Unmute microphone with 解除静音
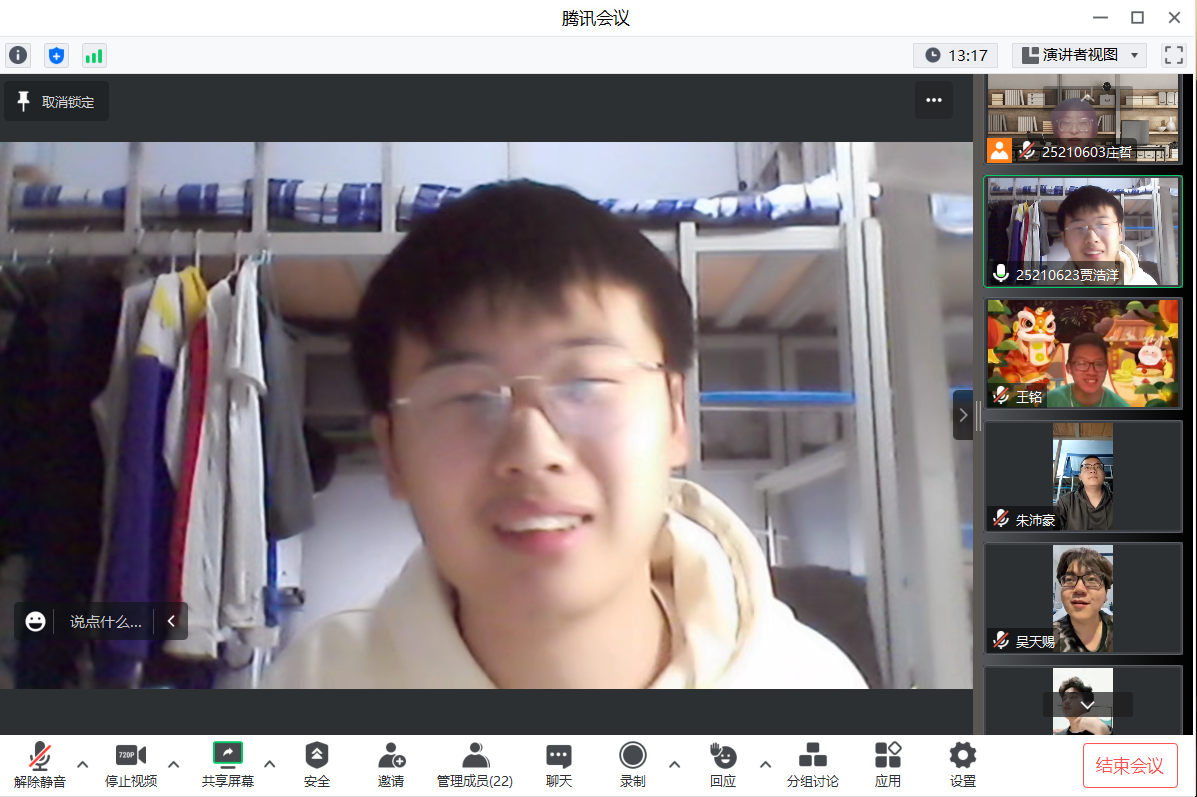This screenshot has width=1197, height=797. [40, 765]
